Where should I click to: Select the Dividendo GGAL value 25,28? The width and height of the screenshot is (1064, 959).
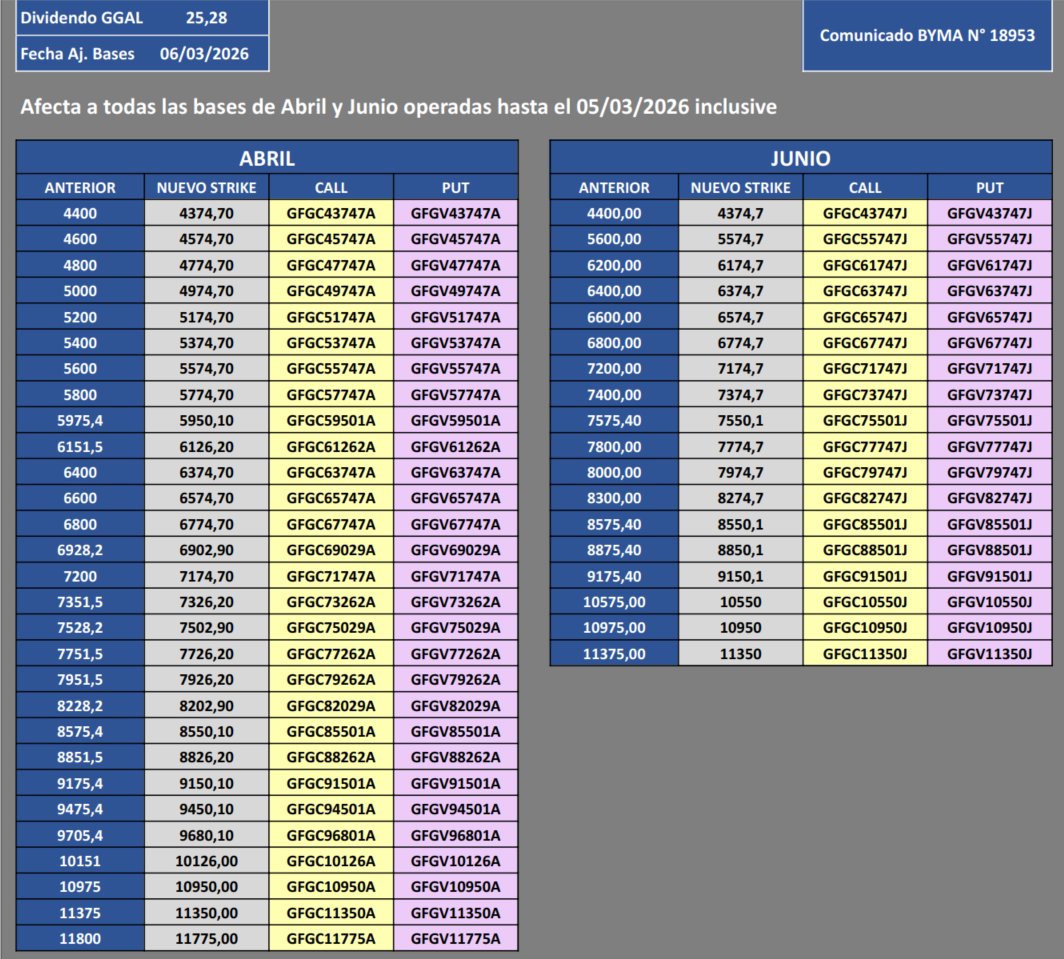click(x=206, y=18)
